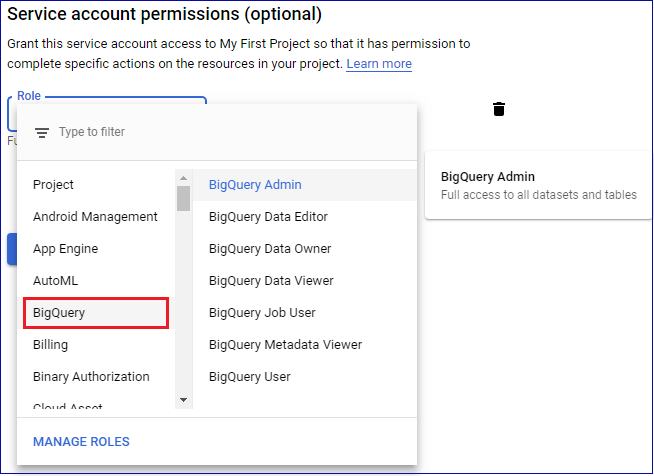Choose the BigQuery Admin role

(x=255, y=185)
